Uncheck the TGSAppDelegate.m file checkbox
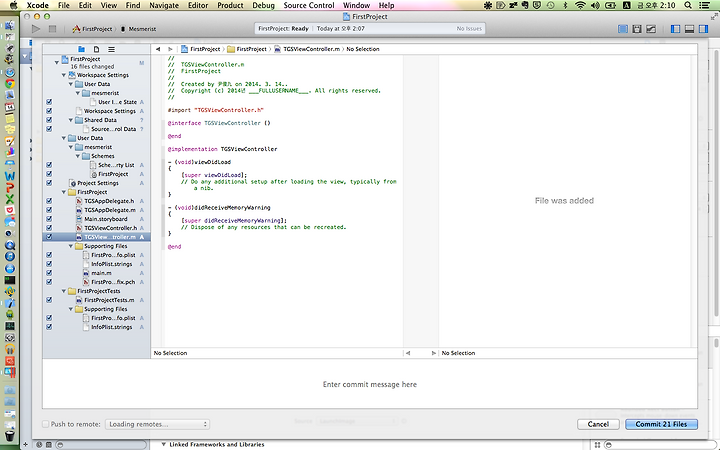The height and width of the screenshot is (450, 720). [49, 210]
